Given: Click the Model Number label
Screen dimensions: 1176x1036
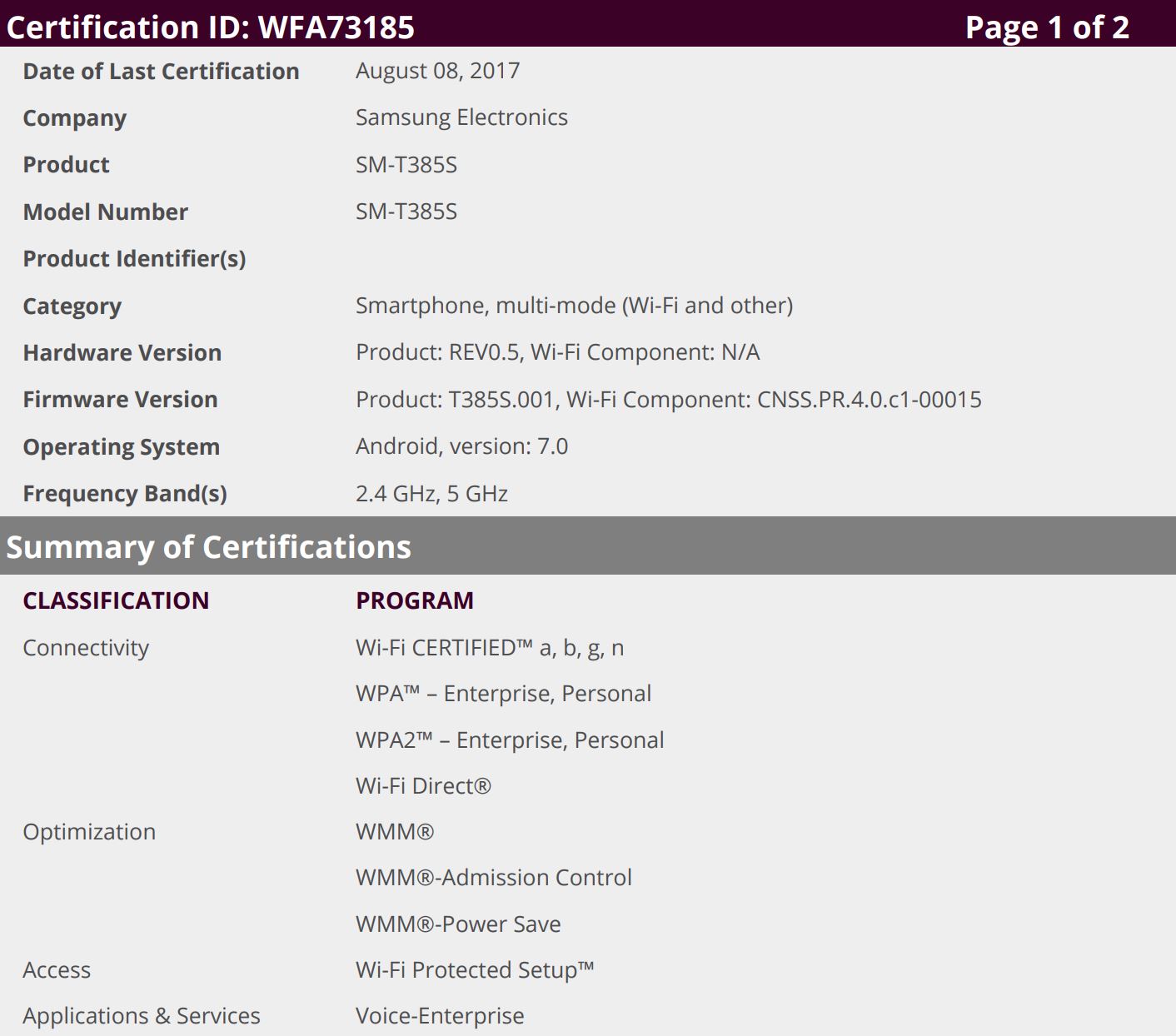Looking at the screenshot, I should [x=106, y=212].
